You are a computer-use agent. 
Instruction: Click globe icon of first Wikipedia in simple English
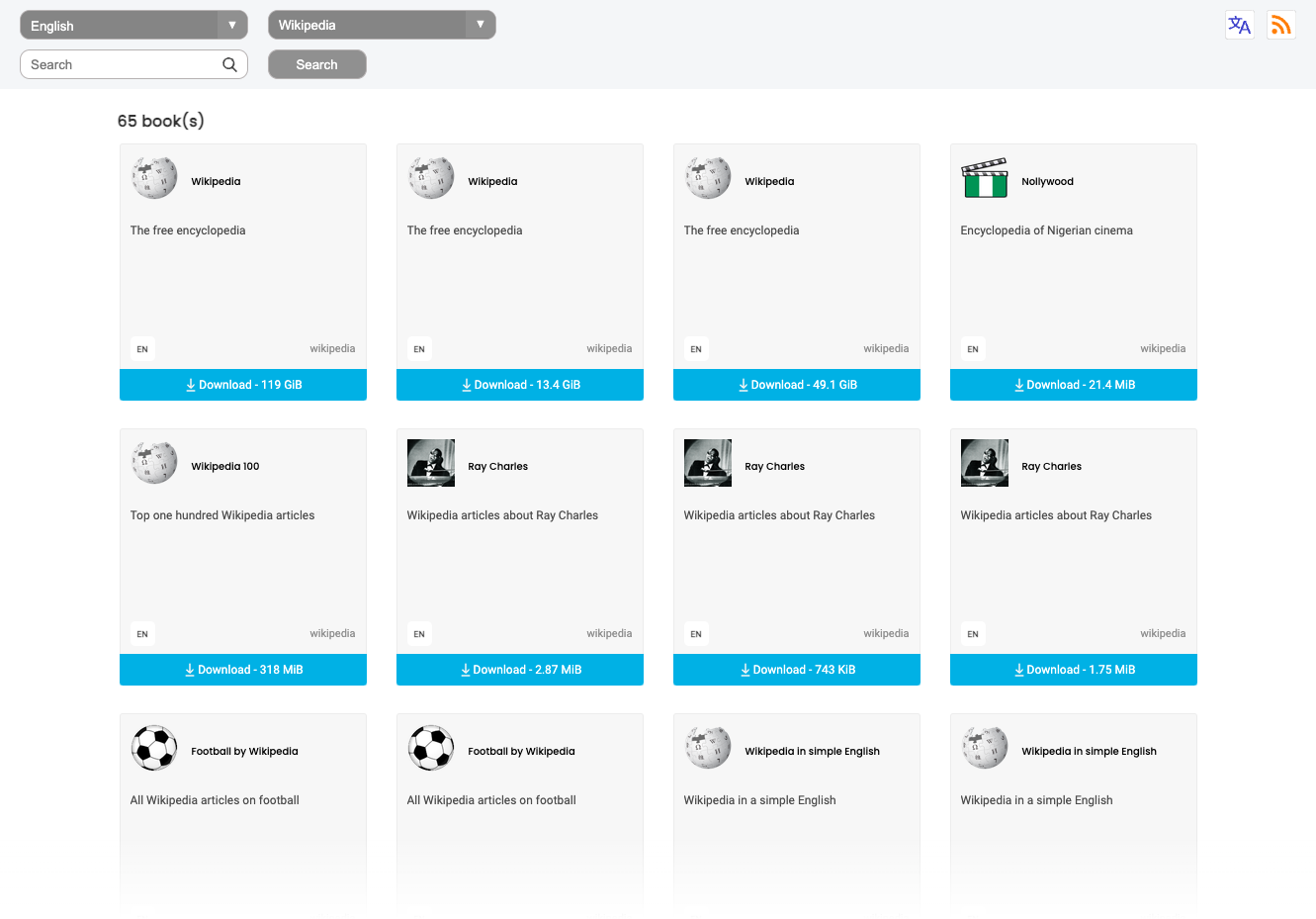pyautogui.click(x=708, y=748)
